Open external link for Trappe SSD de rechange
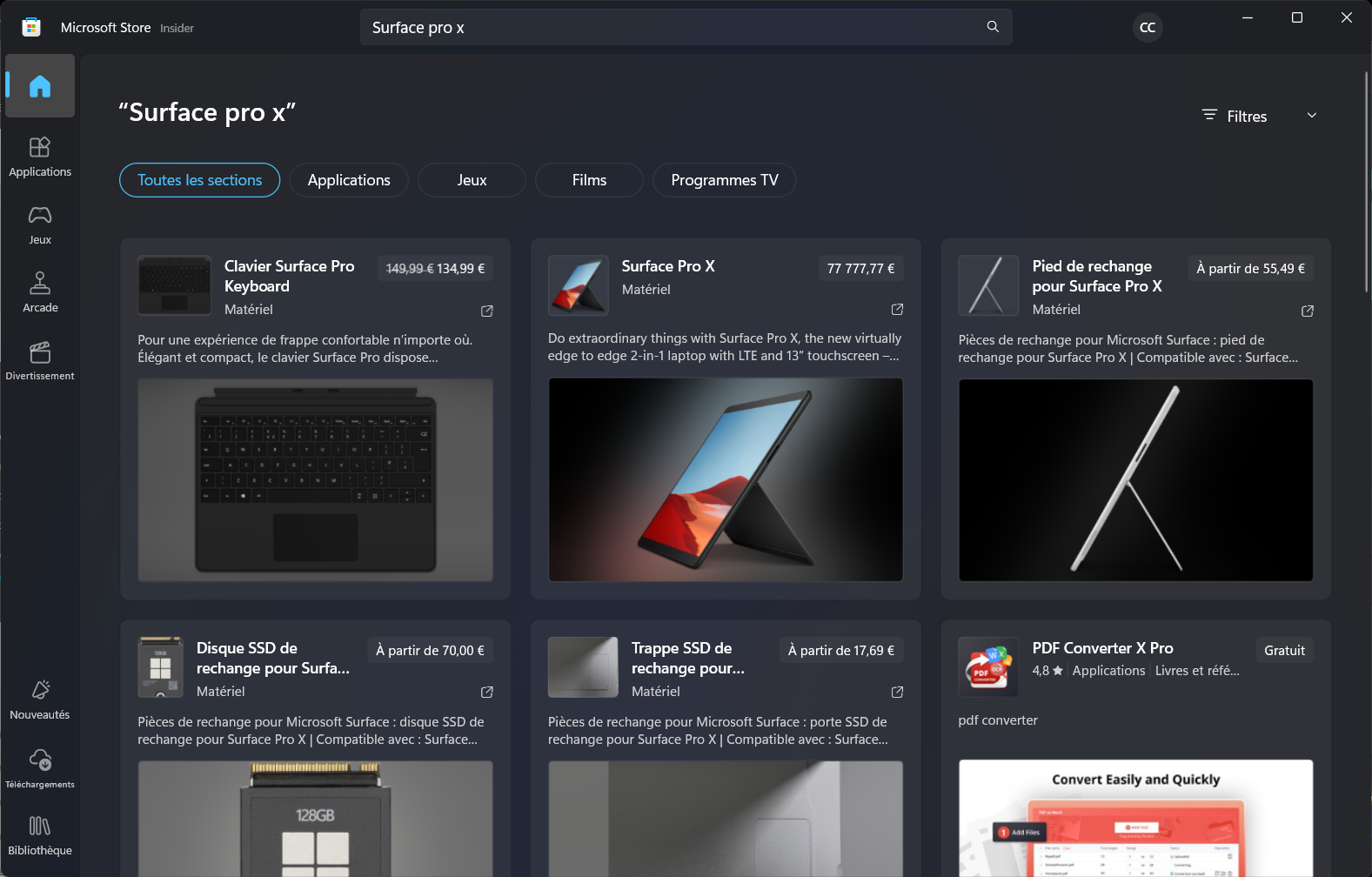 897,692
